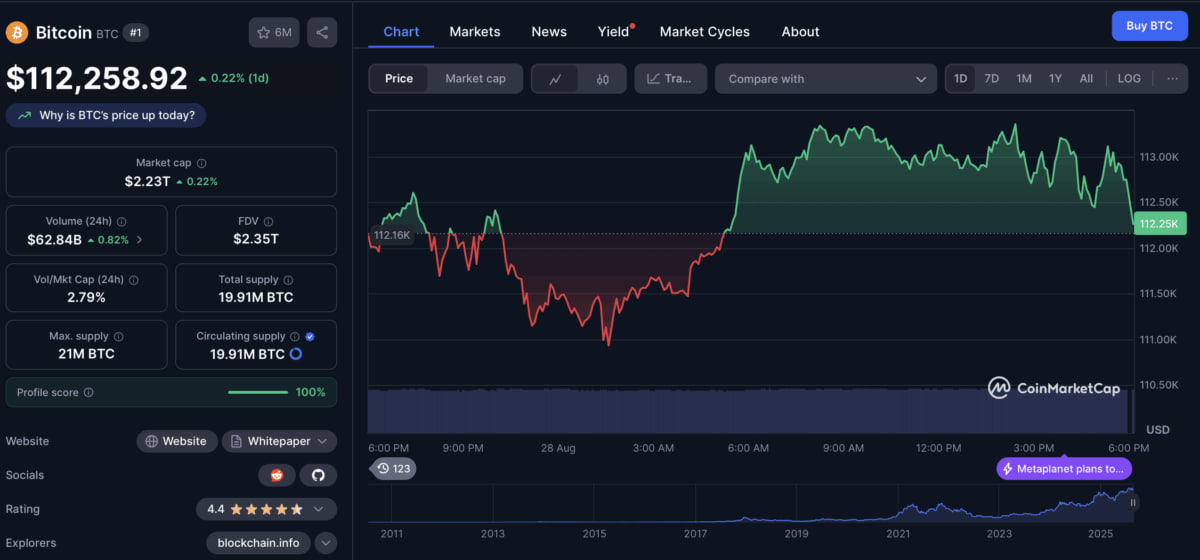Click the more options ellipsis on chart
1200x560 pixels.
(1172, 79)
